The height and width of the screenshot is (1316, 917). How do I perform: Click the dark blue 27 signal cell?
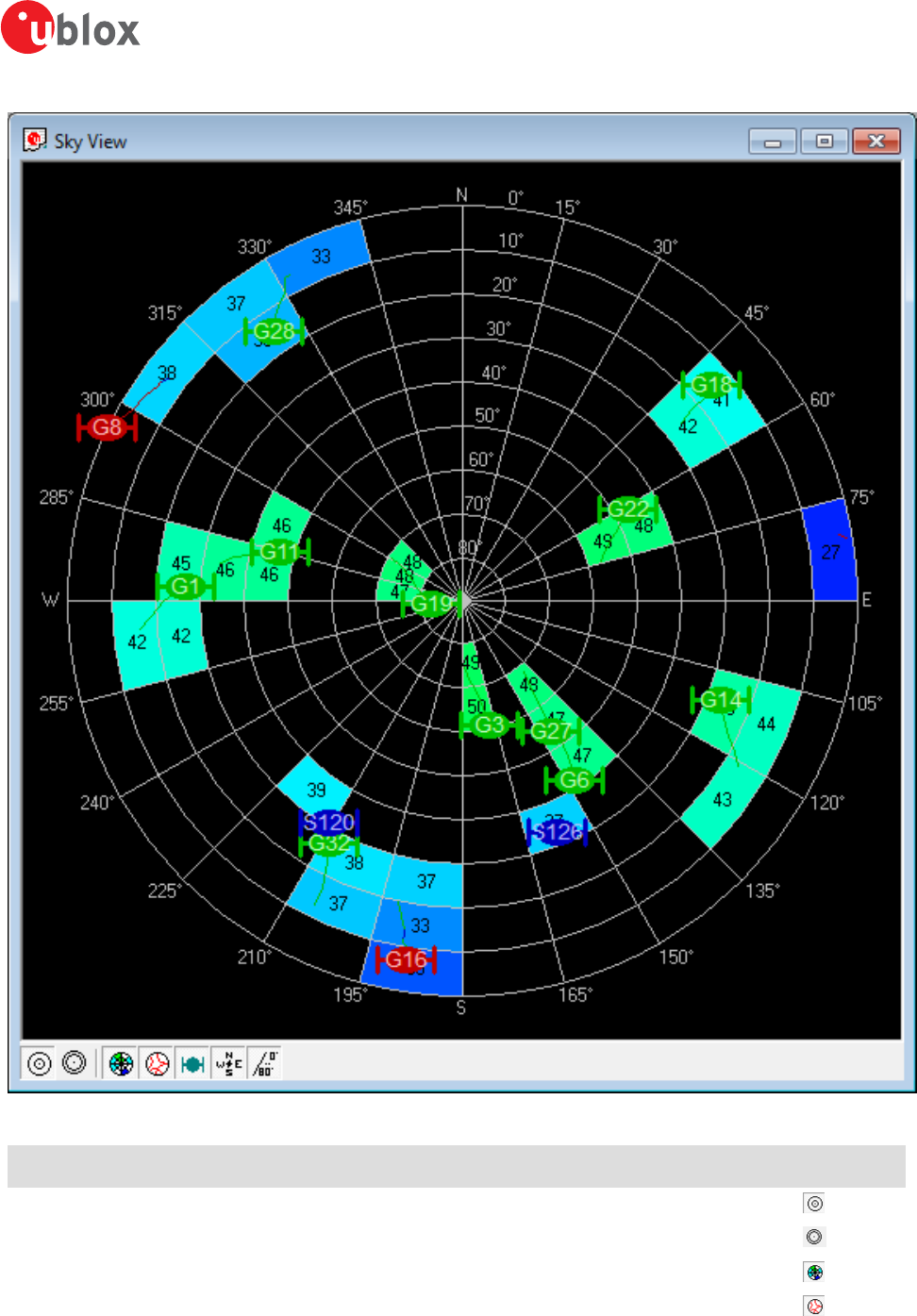pyautogui.click(x=830, y=552)
